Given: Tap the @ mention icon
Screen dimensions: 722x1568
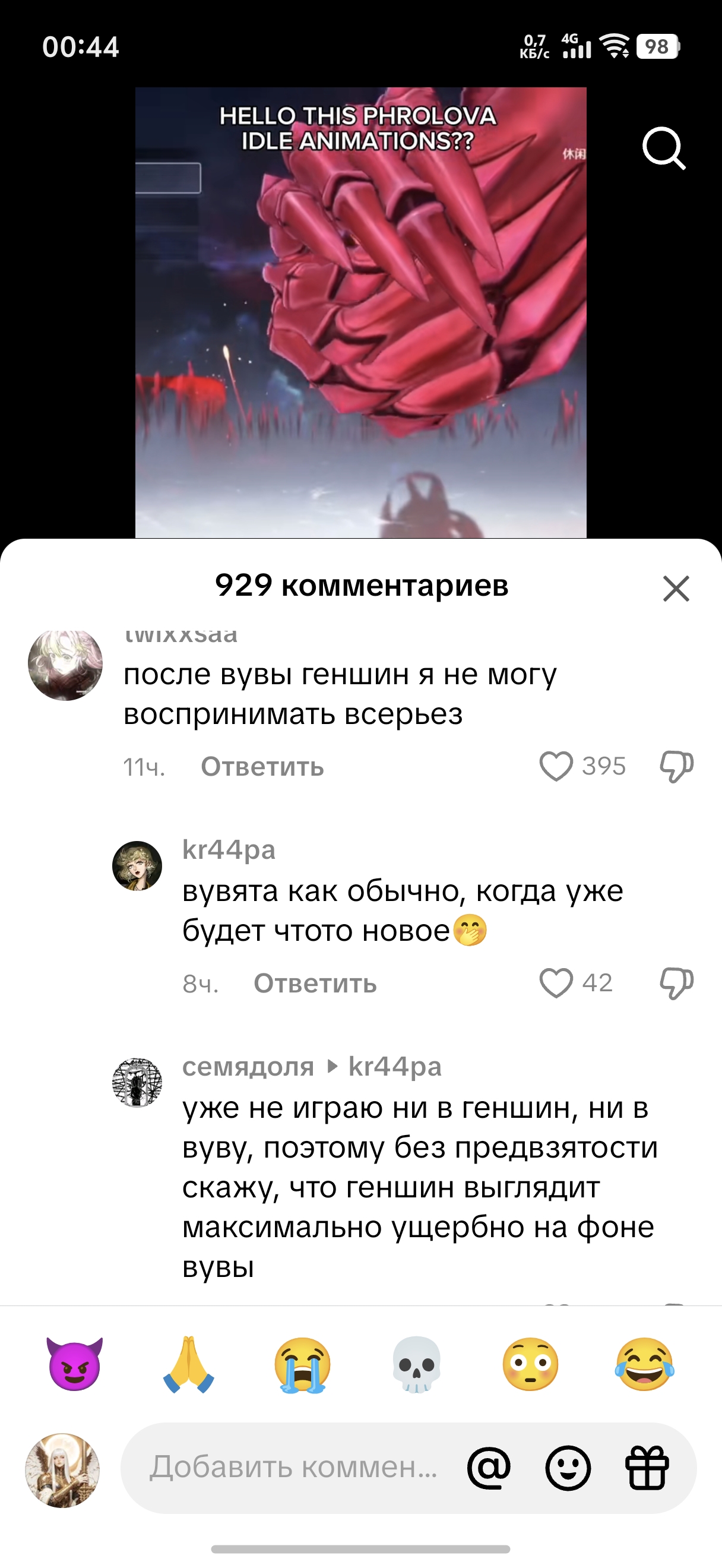Looking at the screenshot, I should [x=489, y=1468].
